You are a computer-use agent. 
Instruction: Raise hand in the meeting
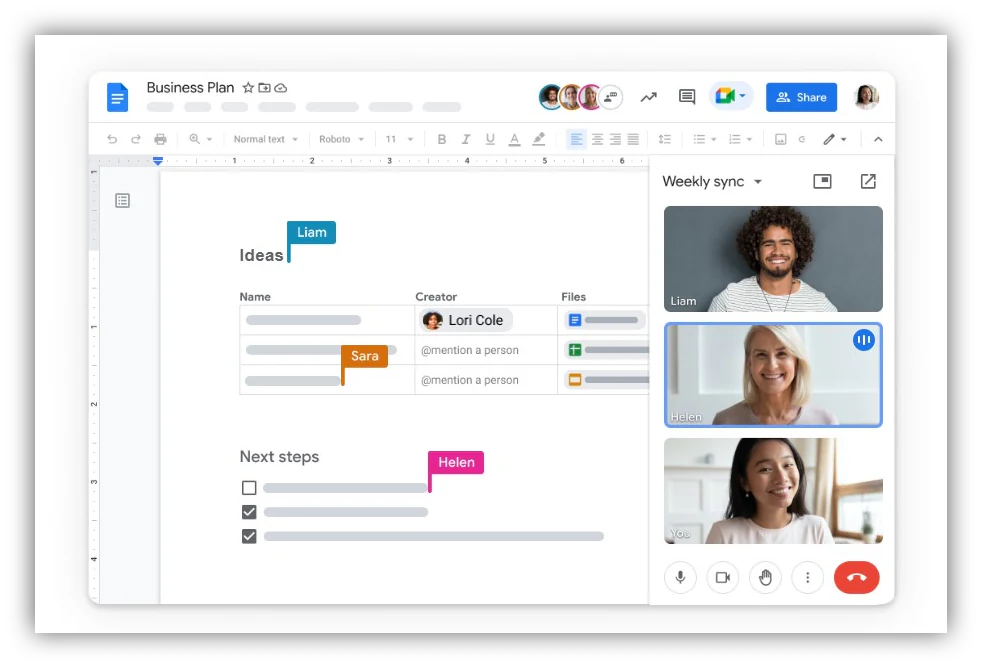pos(765,577)
